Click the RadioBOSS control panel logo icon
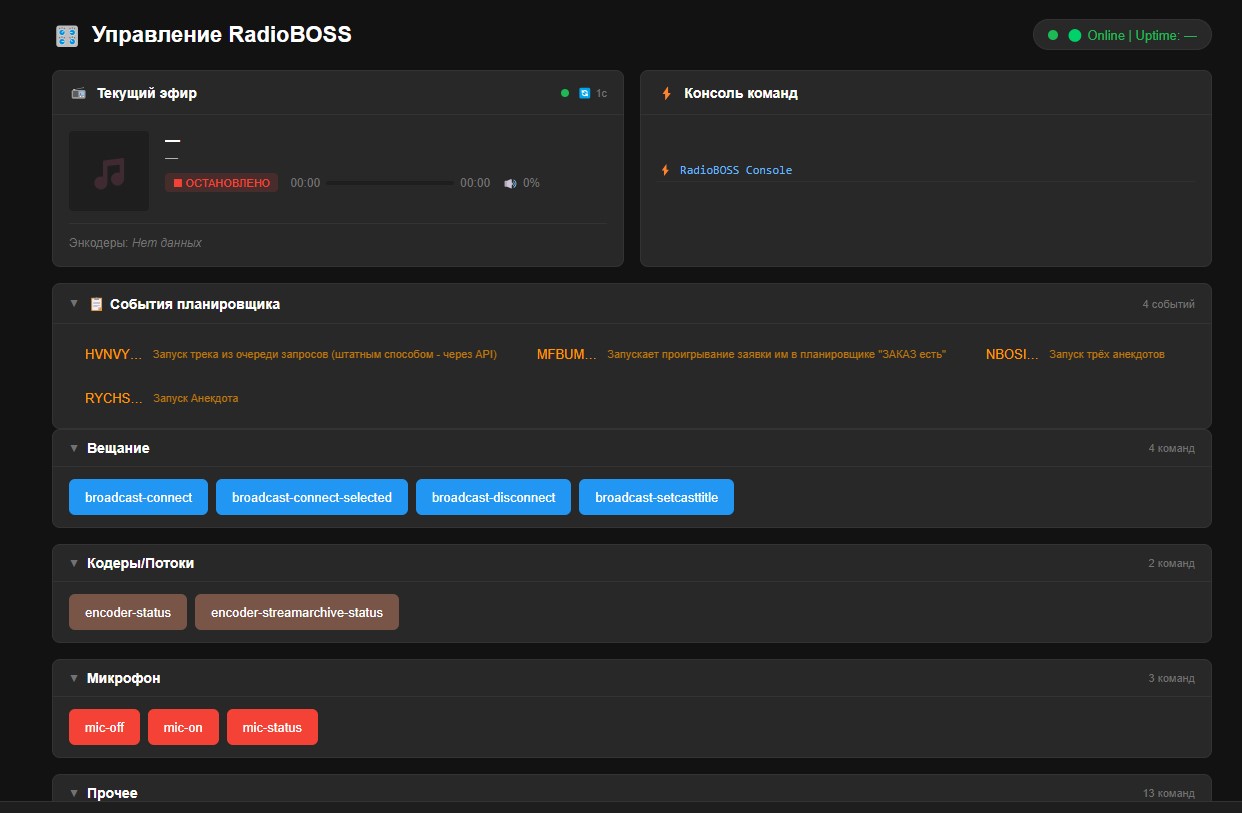This screenshot has width=1242, height=813. coord(67,36)
